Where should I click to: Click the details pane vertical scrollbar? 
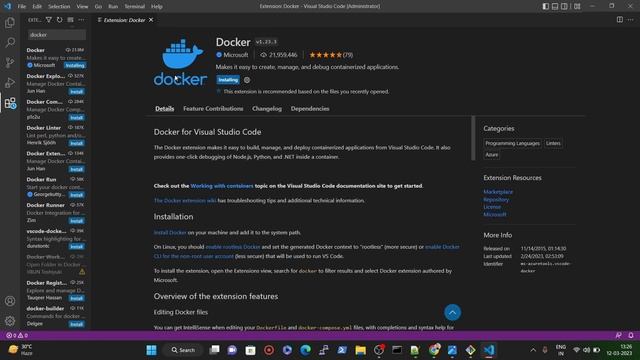[x=473, y=138]
